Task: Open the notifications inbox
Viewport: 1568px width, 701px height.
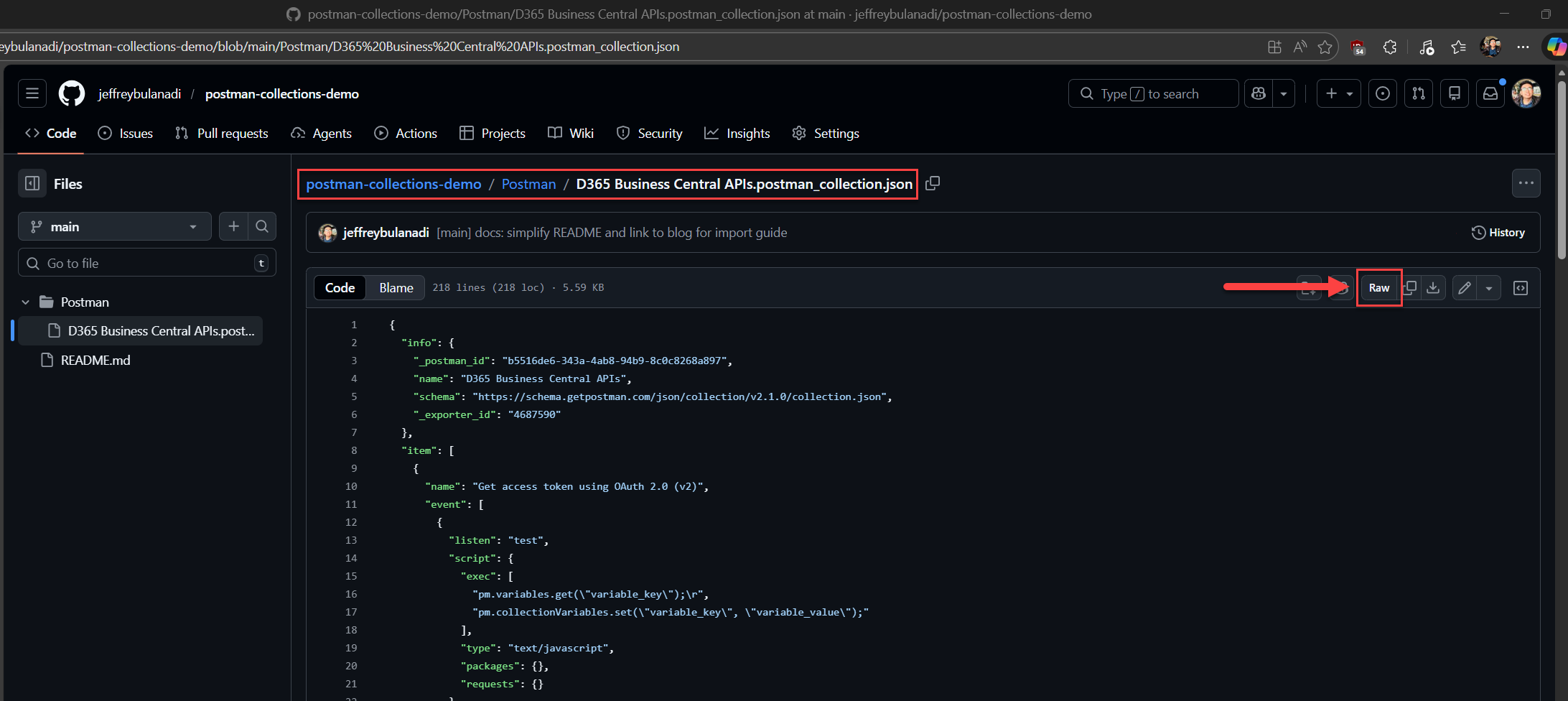Action: tap(1490, 93)
